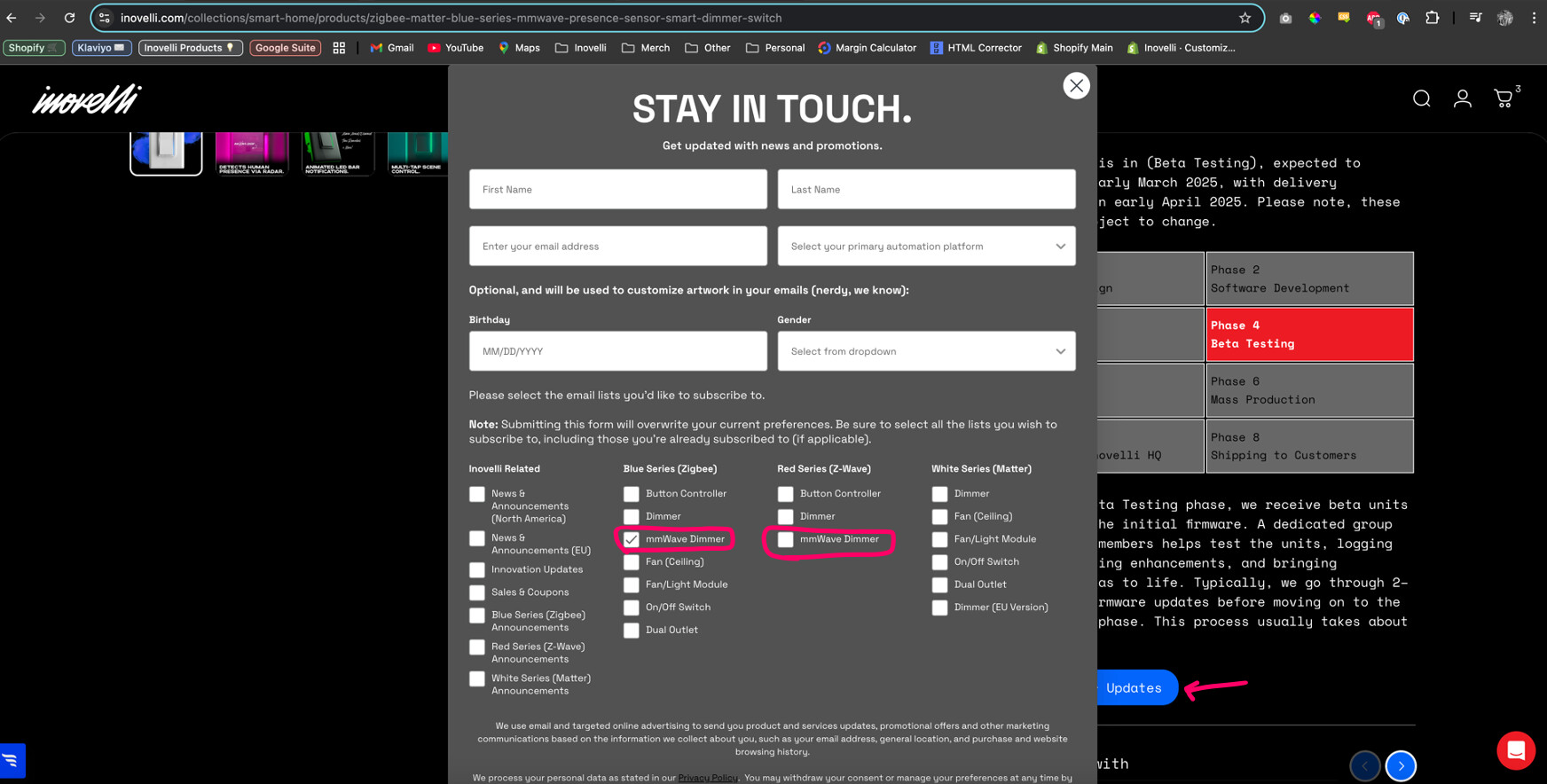The width and height of the screenshot is (1547, 784).
Task: Check Blue Series Button Controller checkbox
Action: point(631,494)
